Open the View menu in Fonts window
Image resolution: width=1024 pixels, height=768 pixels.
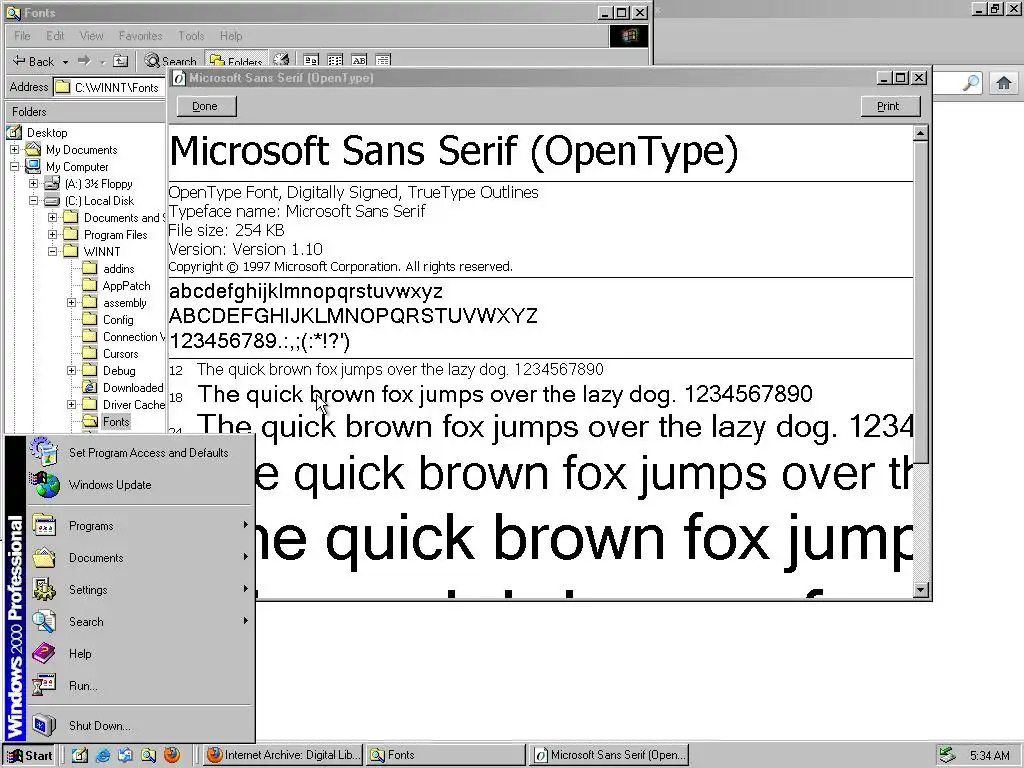91,36
